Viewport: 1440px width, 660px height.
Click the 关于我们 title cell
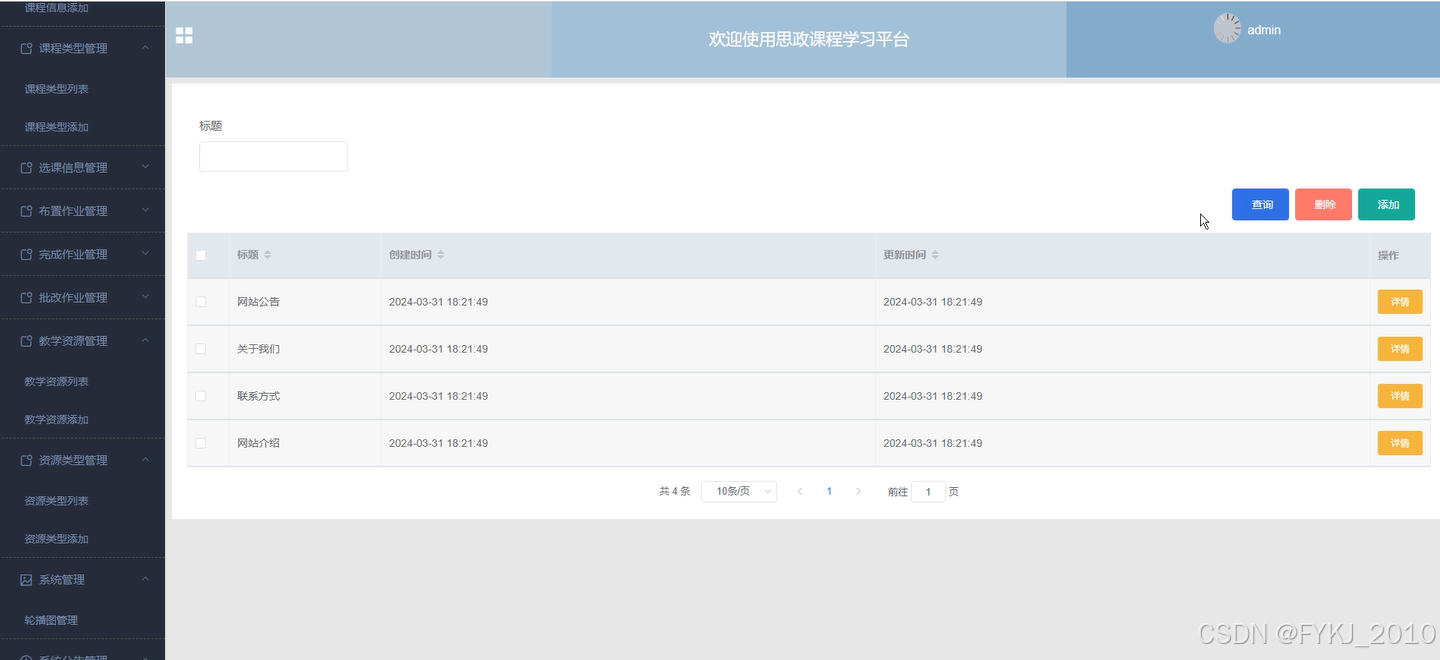pyautogui.click(x=258, y=349)
